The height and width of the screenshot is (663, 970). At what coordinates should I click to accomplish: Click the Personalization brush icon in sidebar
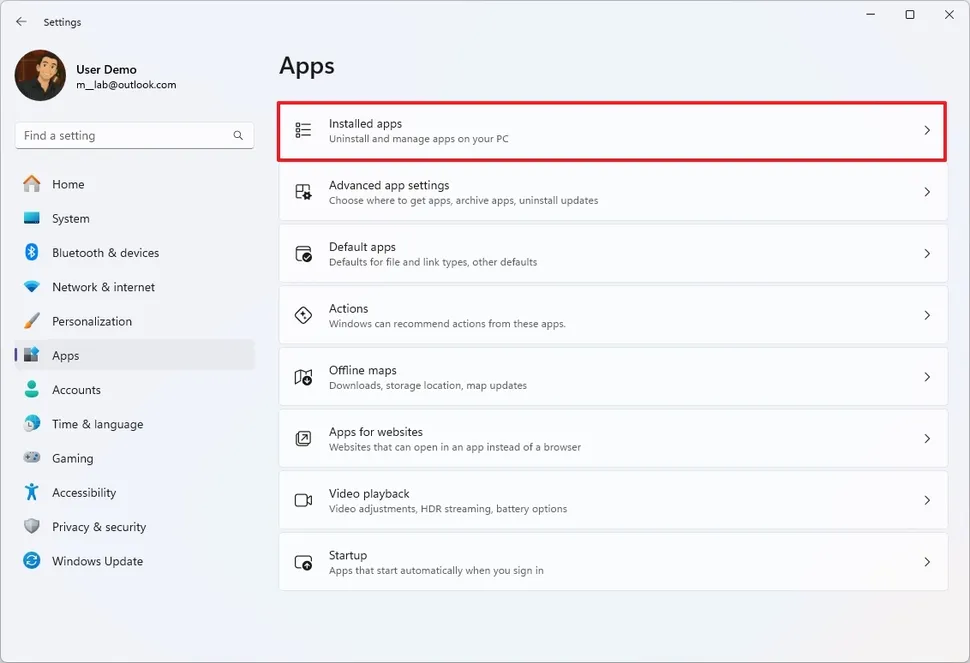(31, 321)
